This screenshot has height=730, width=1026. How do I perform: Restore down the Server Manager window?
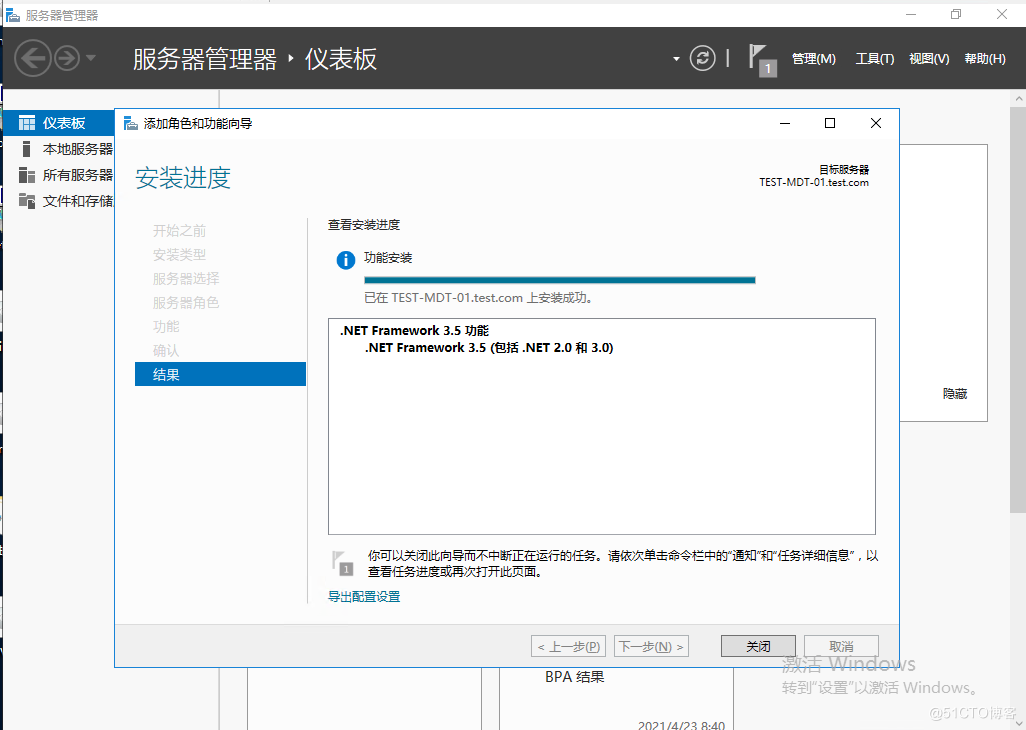tap(956, 14)
